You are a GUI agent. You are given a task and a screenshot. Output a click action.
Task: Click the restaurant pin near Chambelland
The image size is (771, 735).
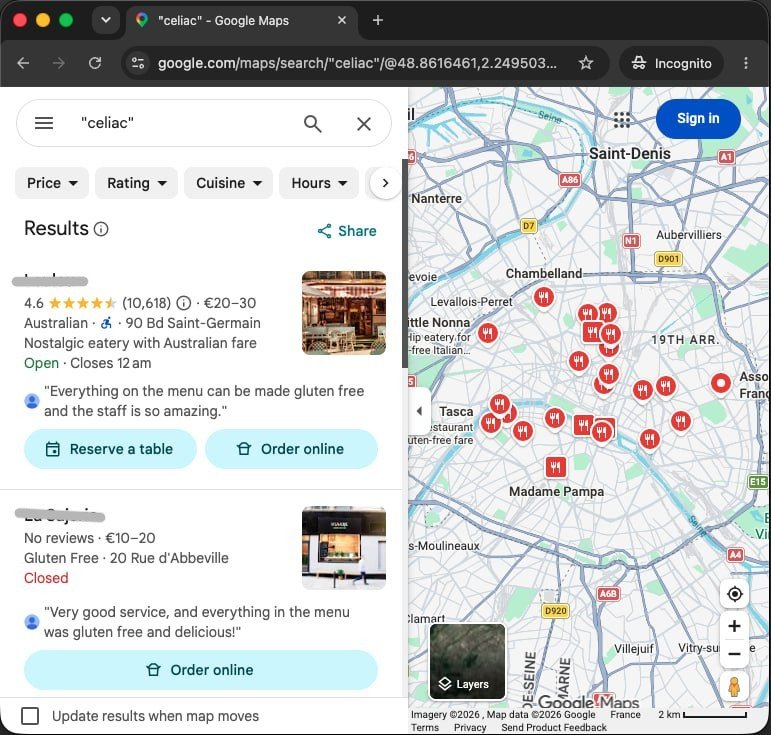pos(543,297)
